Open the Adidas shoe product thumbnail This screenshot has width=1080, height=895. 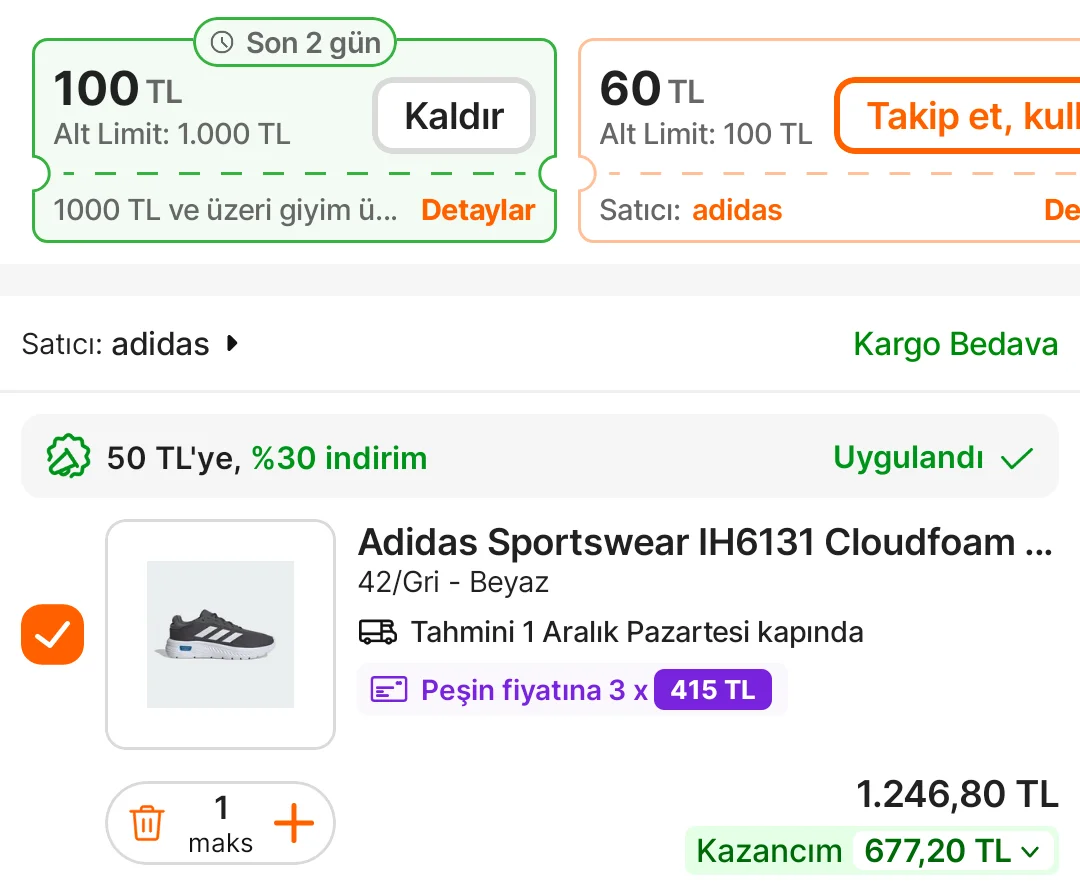(220, 634)
